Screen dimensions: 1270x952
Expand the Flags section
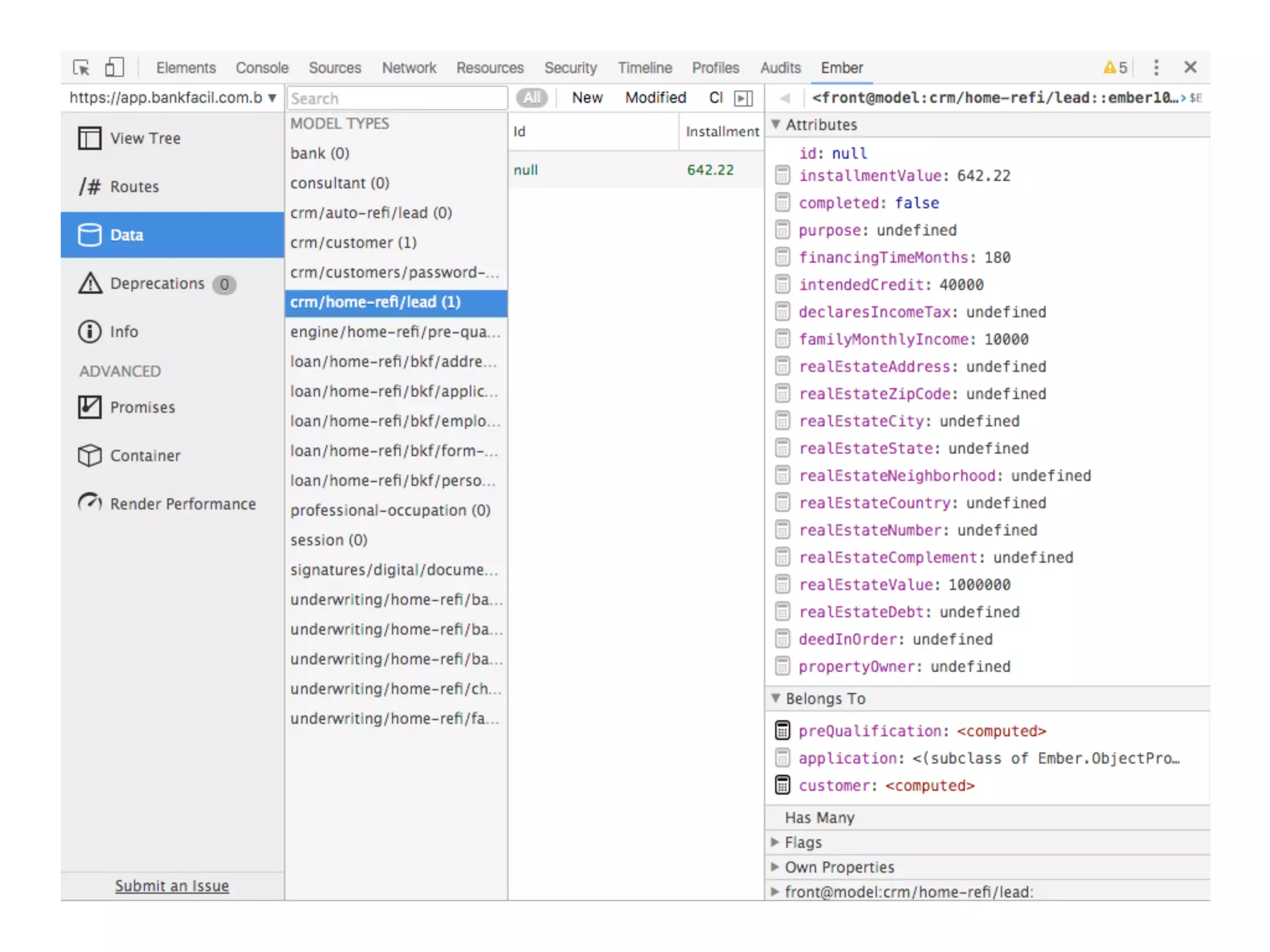[x=776, y=842]
